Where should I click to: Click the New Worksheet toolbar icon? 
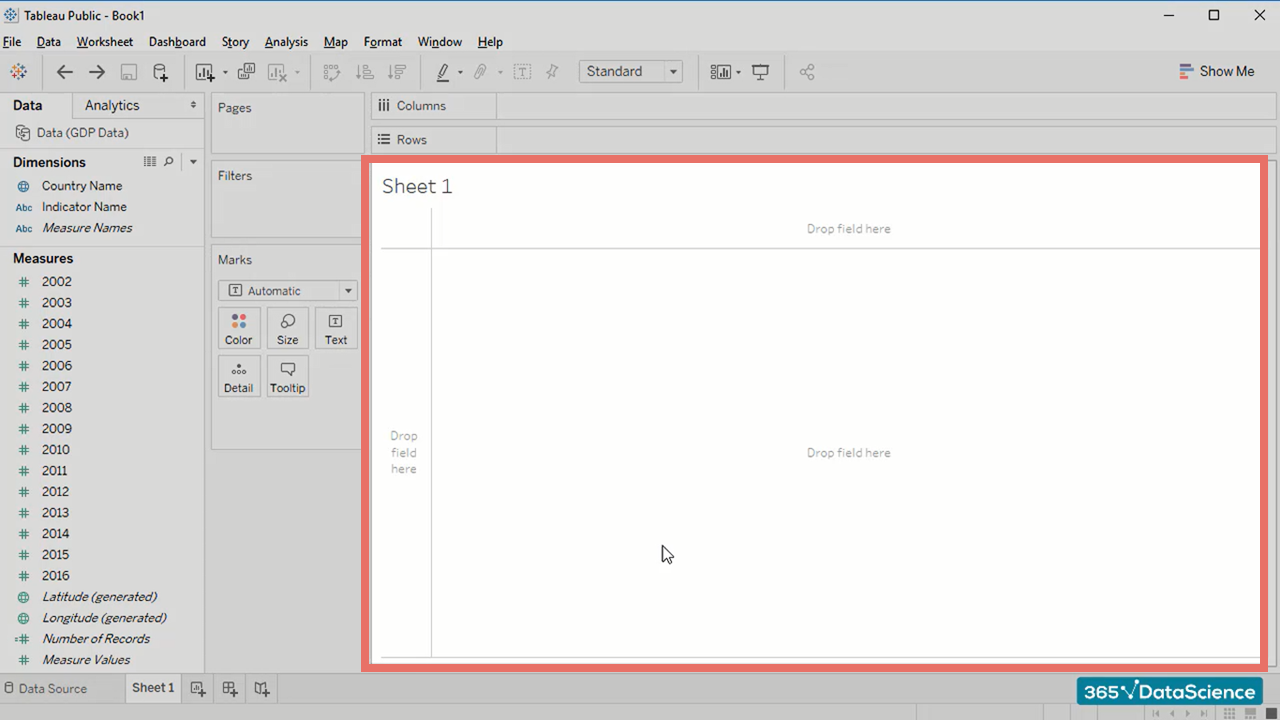pyautogui.click(x=205, y=72)
